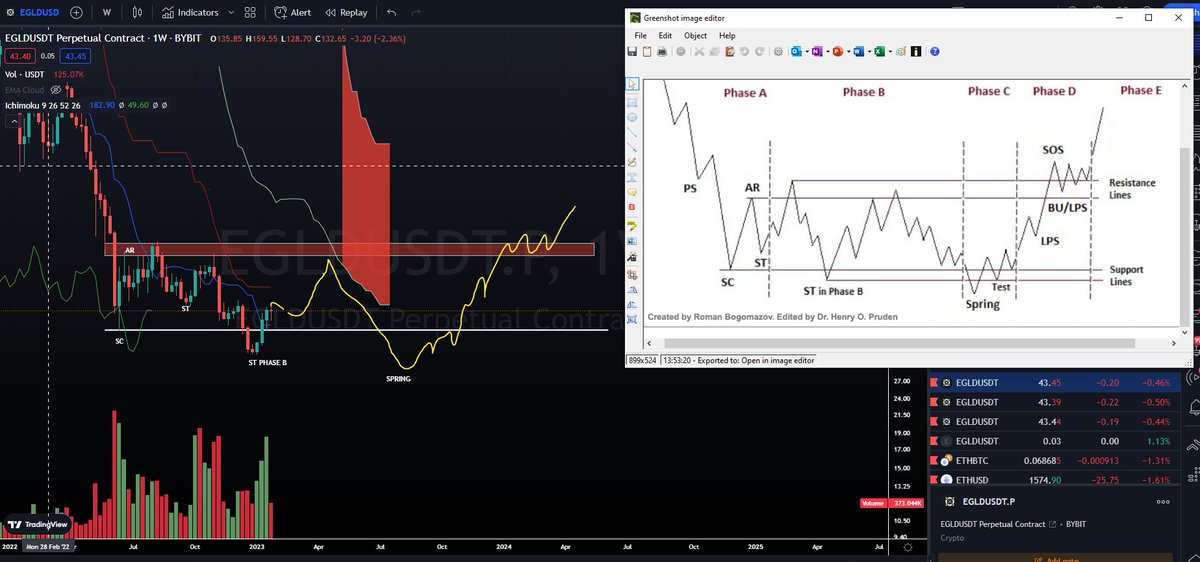1200x562 pixels.
Task: Export to OneNote from Greenshot
Action: pyautogui.click(x=816, y=51)
